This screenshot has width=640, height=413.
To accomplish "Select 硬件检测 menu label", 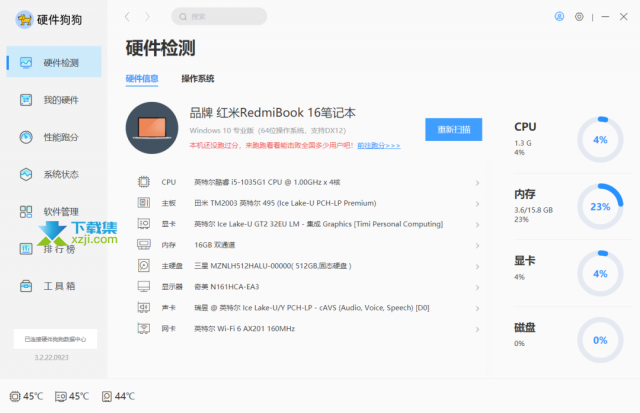I will pos(61,63).
